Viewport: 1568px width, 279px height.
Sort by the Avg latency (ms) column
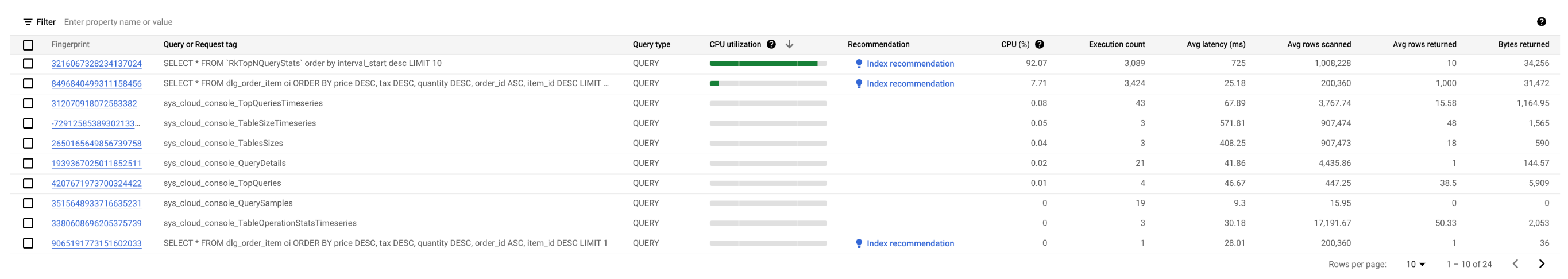(1215, 44)
